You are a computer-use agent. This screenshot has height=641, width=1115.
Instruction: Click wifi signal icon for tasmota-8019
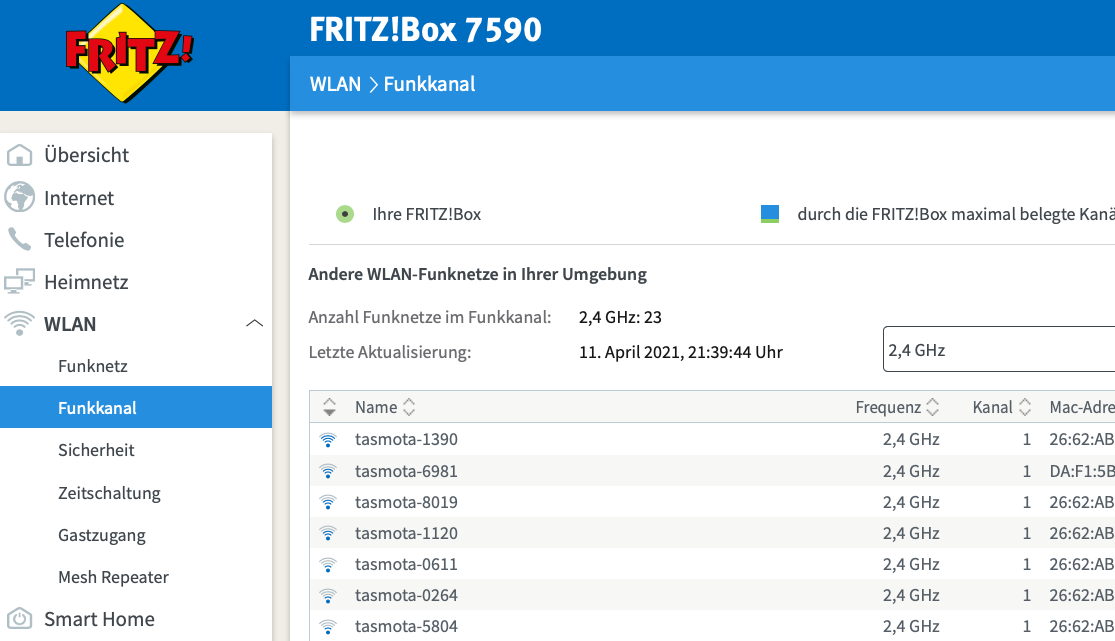point(328,502)
